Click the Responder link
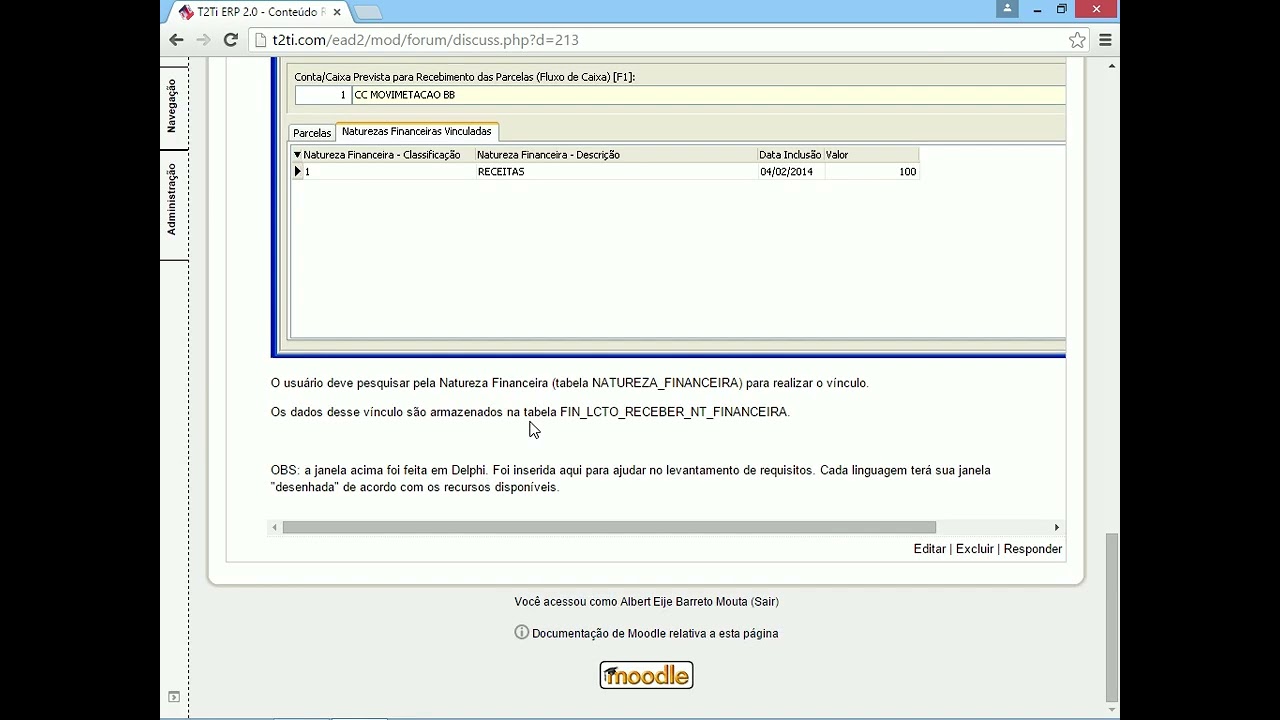The width and height of the screenshot is (1280, 720). pyautogui.click(x=1032, y=549)
